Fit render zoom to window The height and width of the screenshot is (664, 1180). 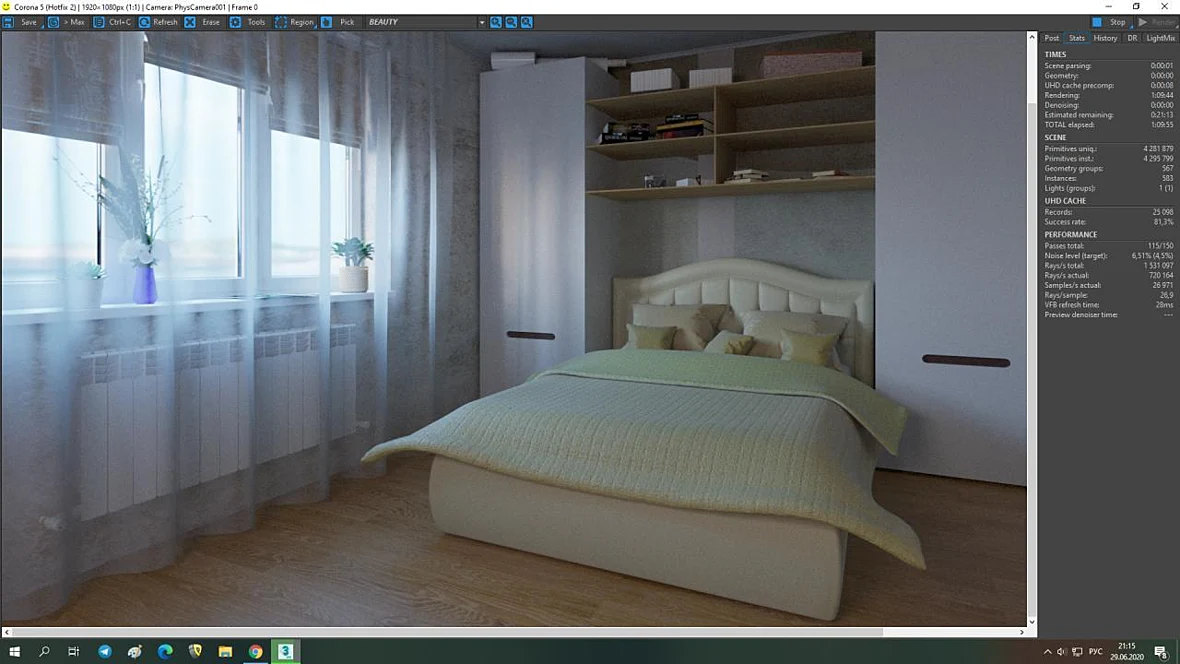527,22
